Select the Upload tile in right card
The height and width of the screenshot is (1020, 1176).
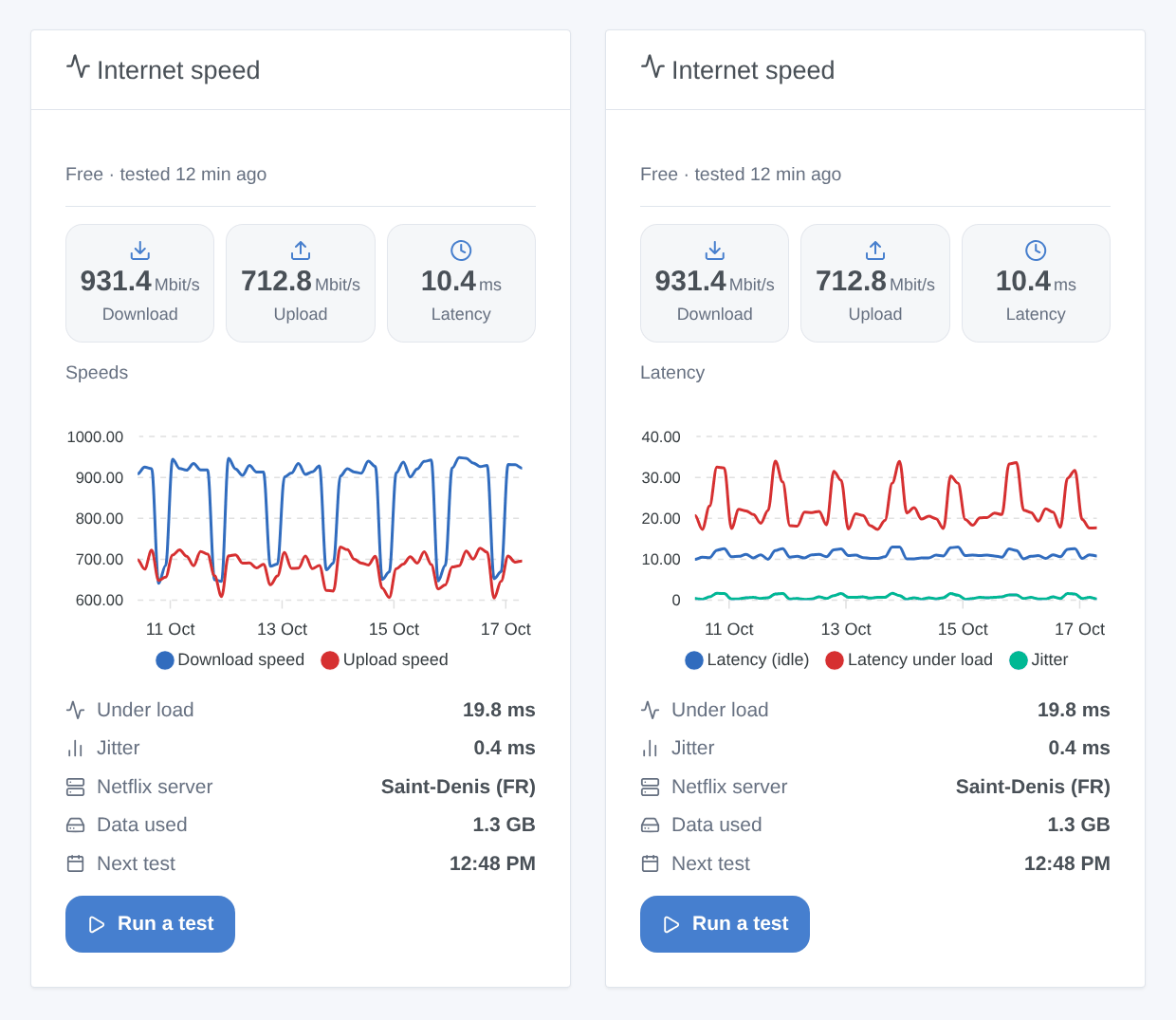click(x=875, y=283)
